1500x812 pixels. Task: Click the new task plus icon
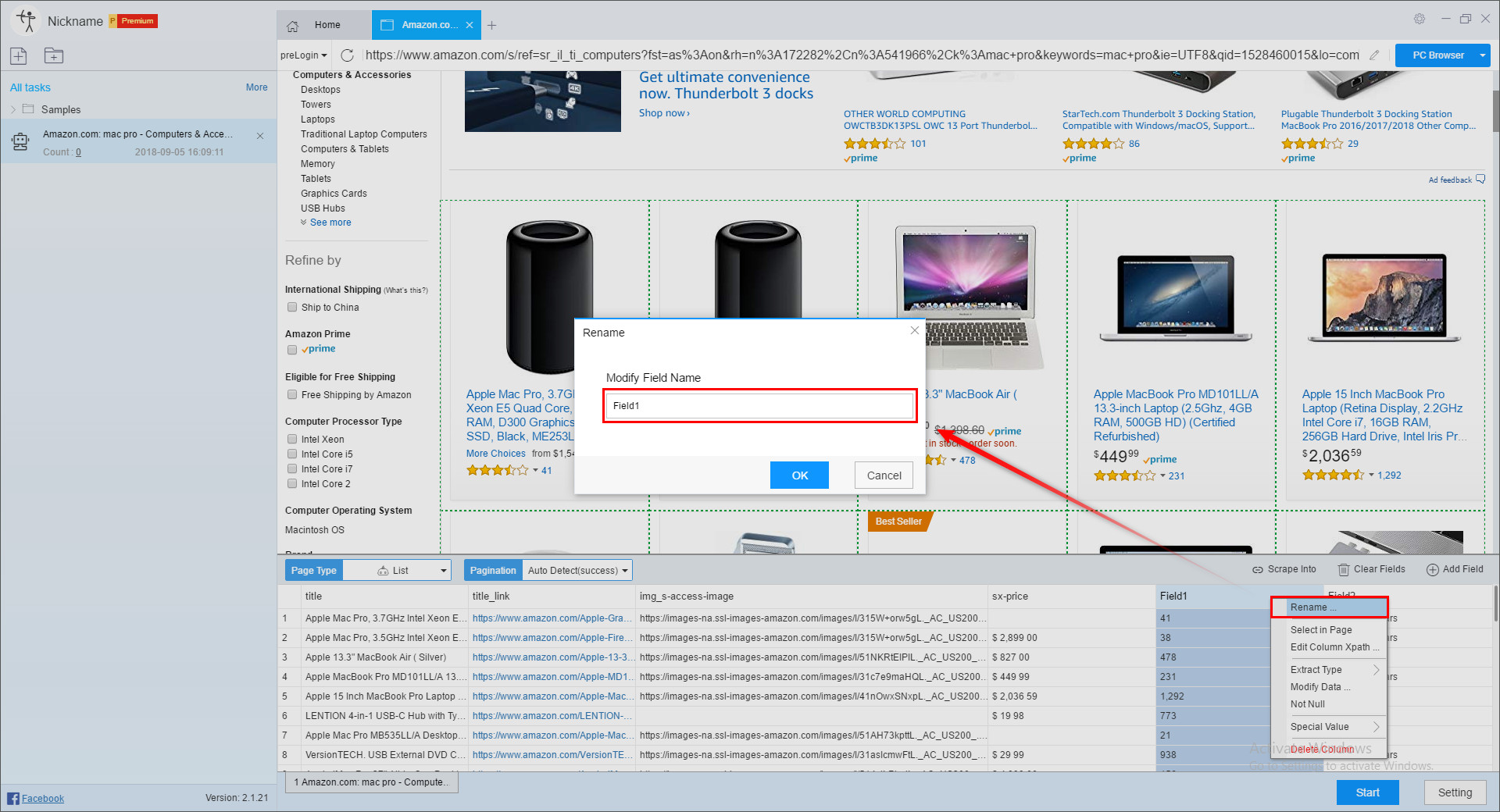[19, 55]
